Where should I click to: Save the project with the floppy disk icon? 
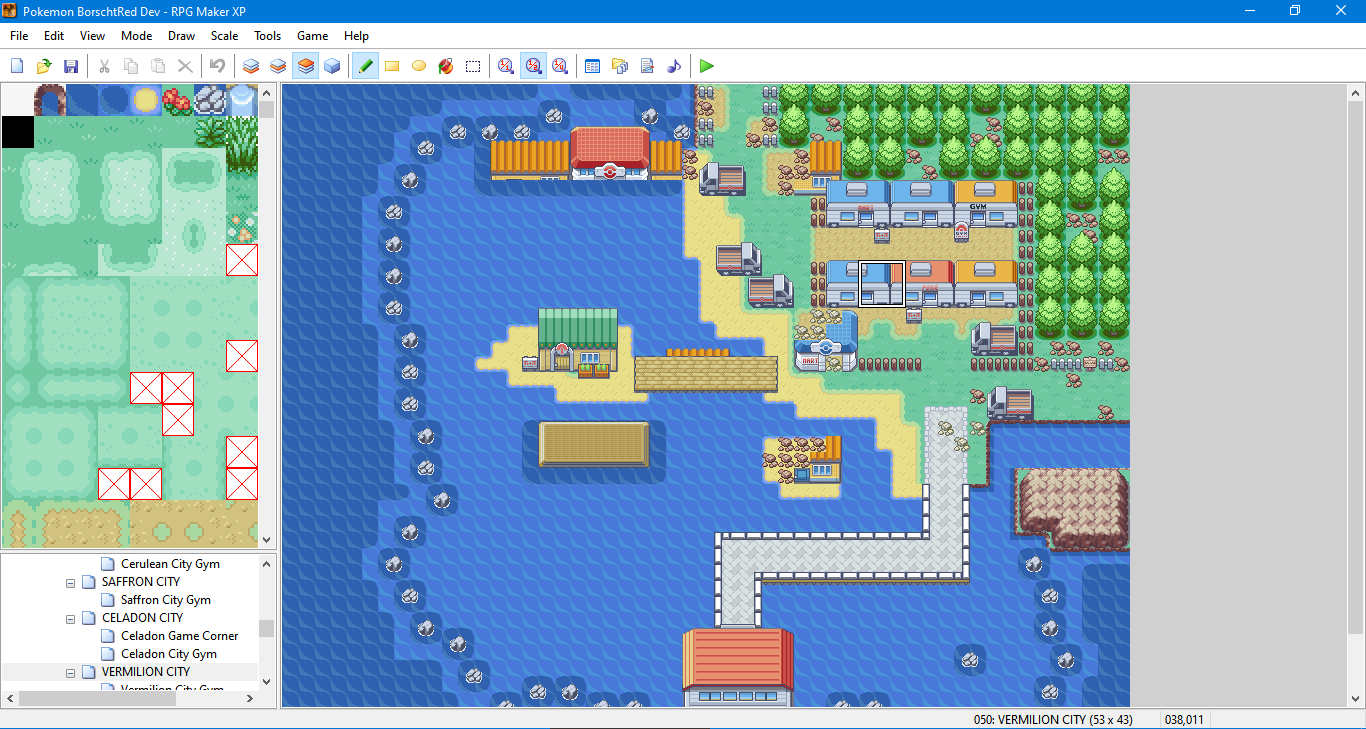coord(71,66)
